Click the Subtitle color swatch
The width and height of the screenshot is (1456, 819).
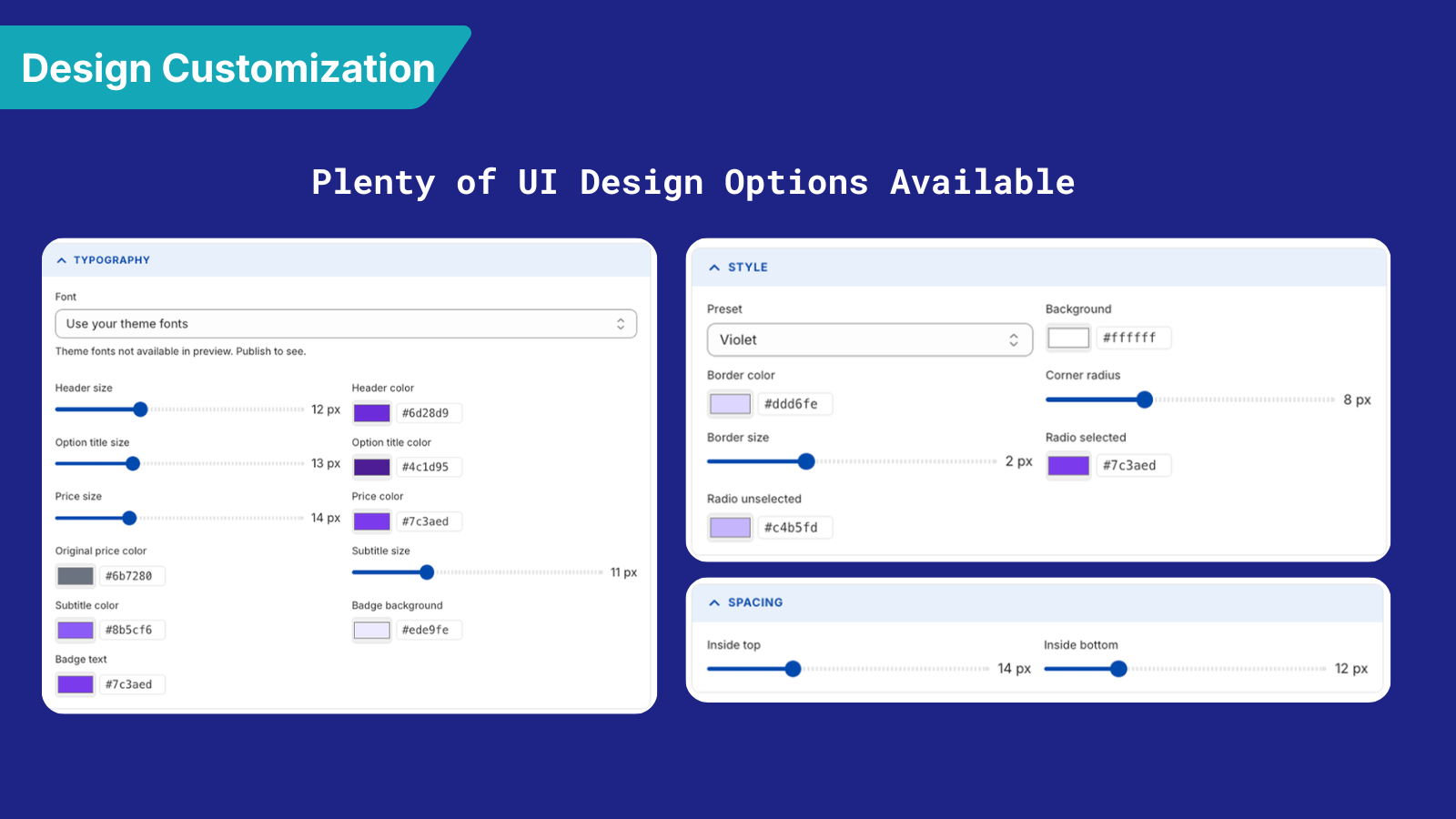click(x=76, y=630)
